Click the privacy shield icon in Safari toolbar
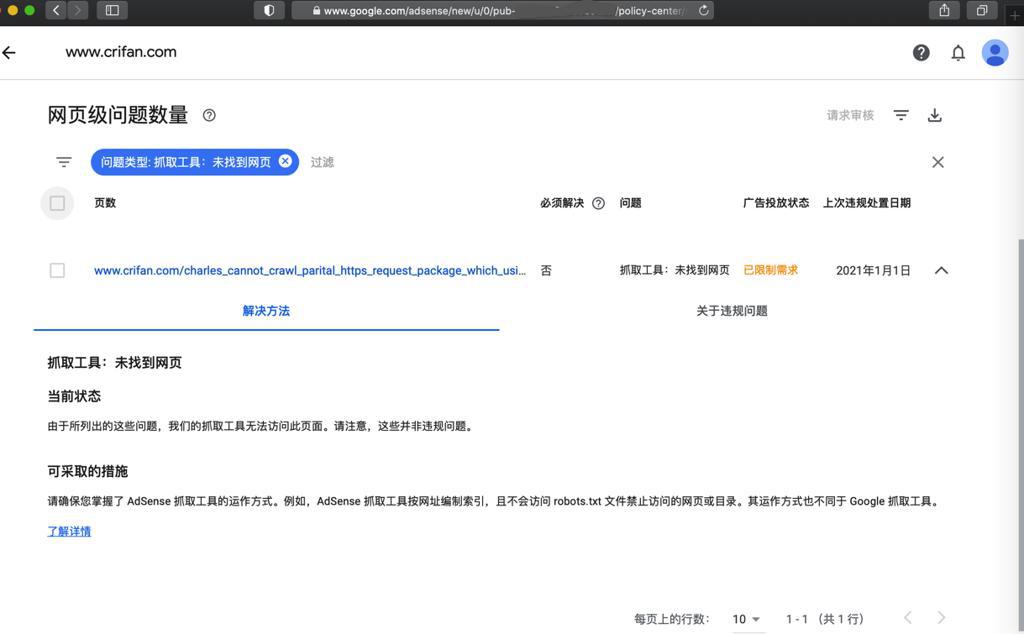 click(x=269, y=10)
